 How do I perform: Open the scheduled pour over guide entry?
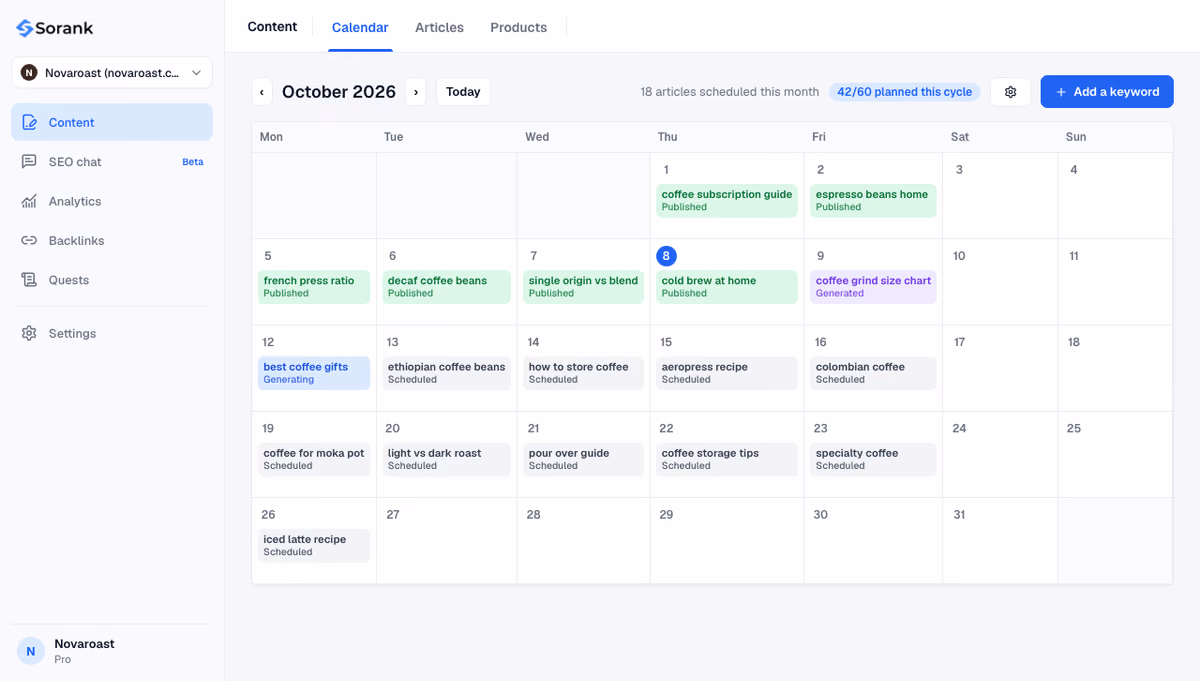click(x=584, y=459)
